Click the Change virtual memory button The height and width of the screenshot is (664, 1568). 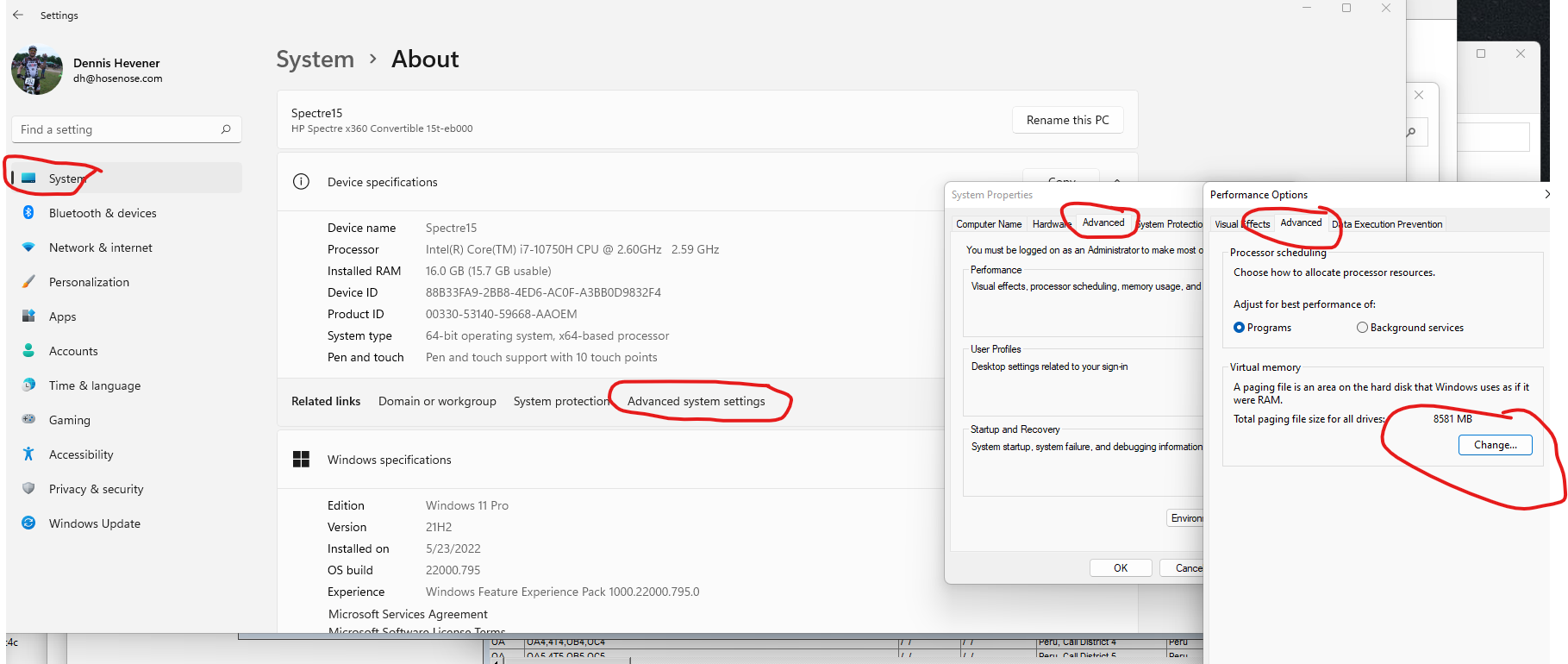[x=1495, y=445]
